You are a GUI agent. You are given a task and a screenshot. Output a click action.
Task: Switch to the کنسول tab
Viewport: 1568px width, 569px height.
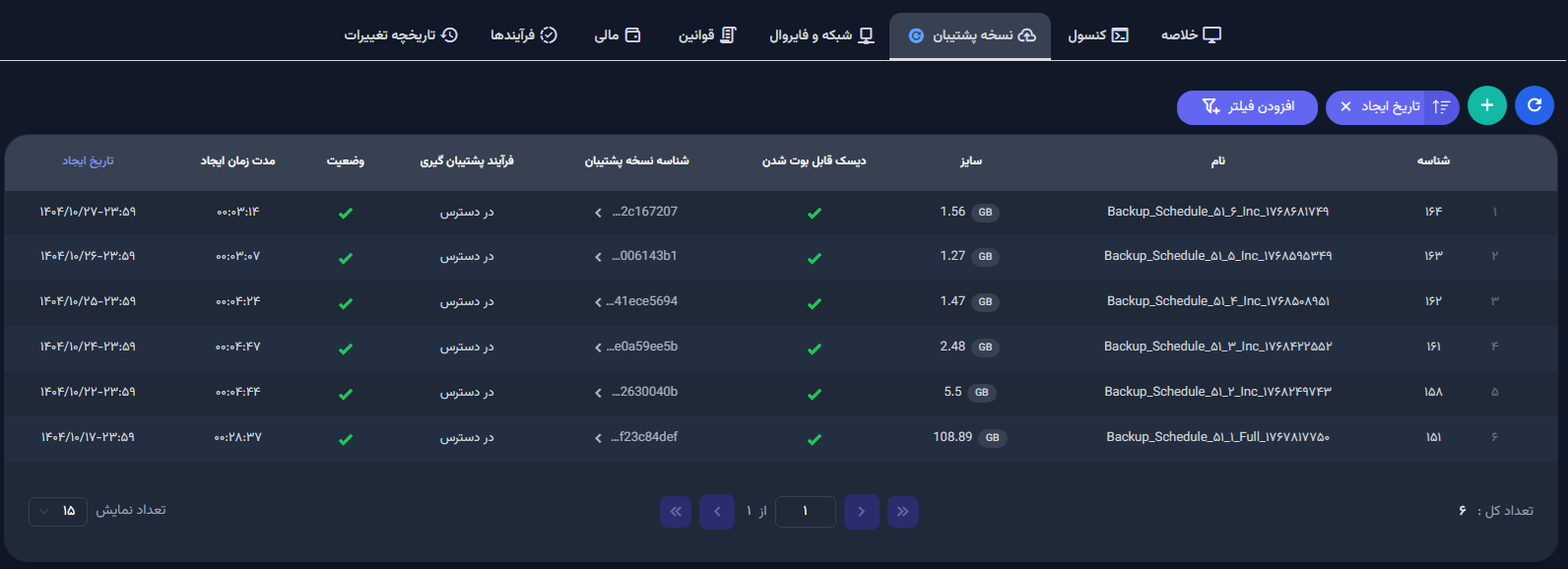point(1098,35)
